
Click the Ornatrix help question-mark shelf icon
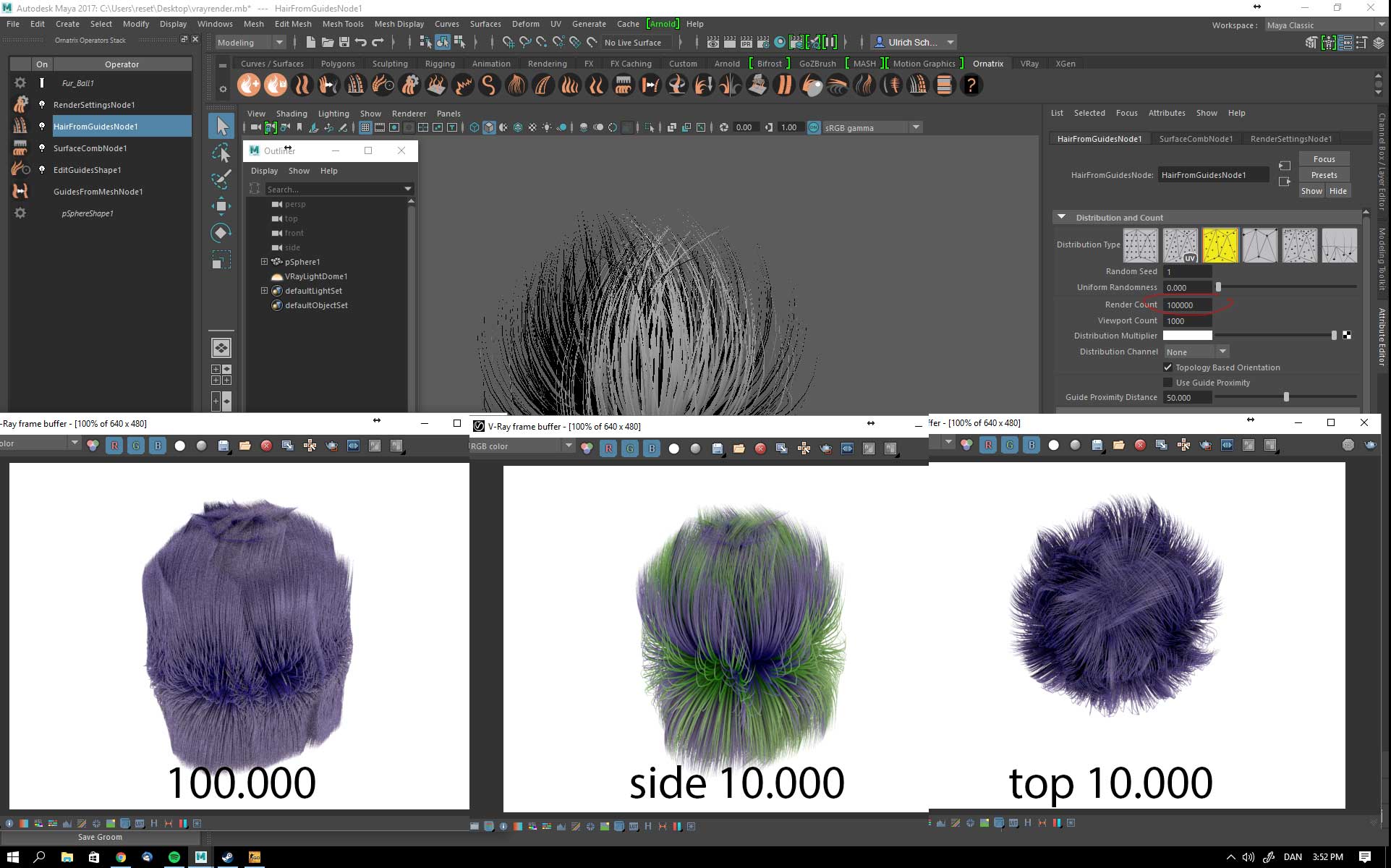point(971,85)
